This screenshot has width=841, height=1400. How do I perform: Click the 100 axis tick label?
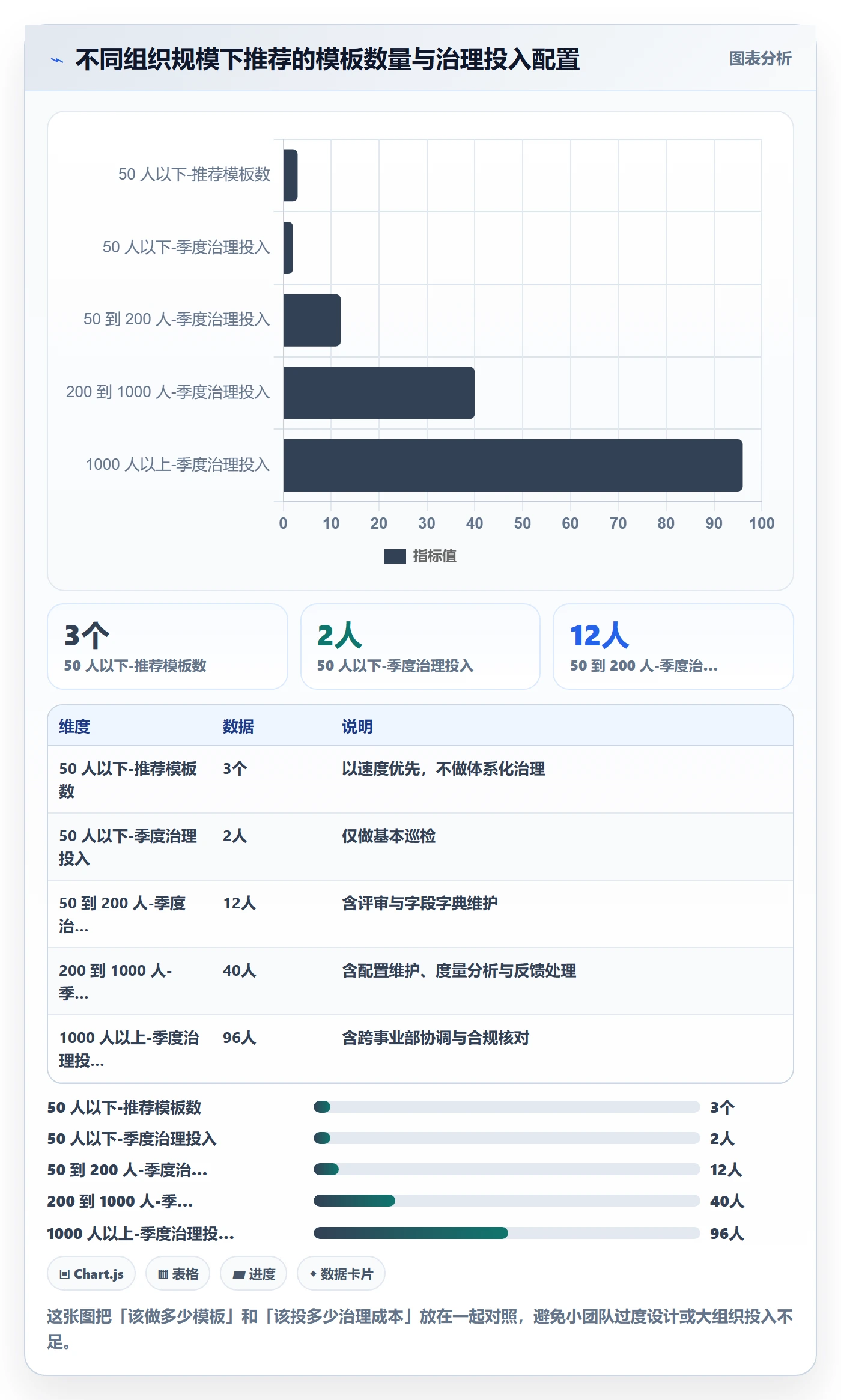pyautogui.click(x=761, y=523)
